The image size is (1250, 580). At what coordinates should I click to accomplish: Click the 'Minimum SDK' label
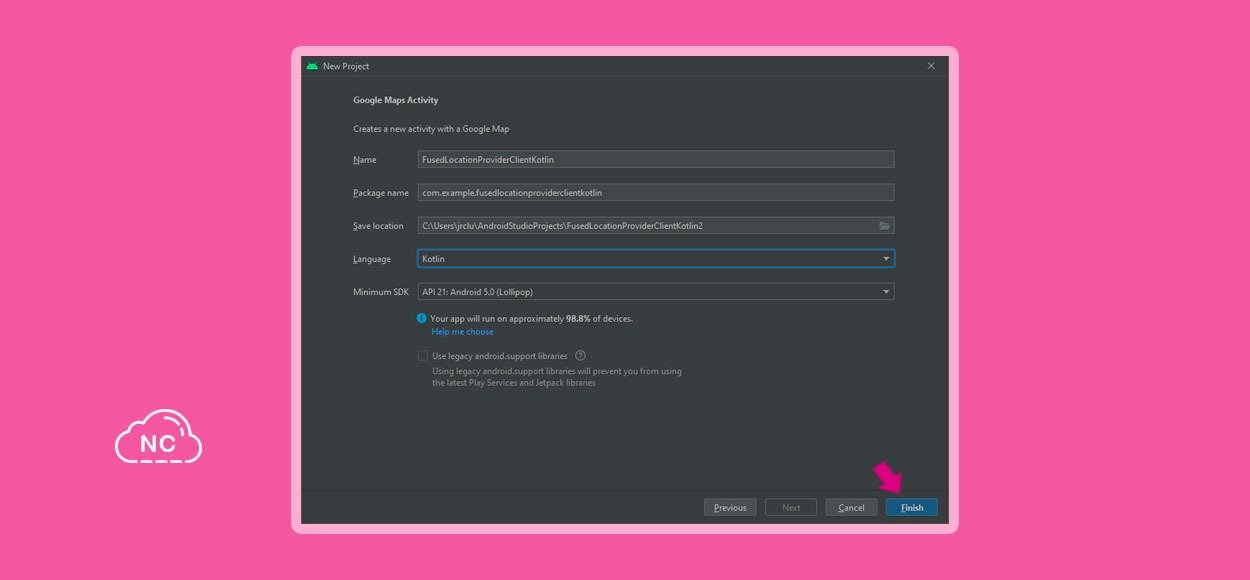click(381, 292)
